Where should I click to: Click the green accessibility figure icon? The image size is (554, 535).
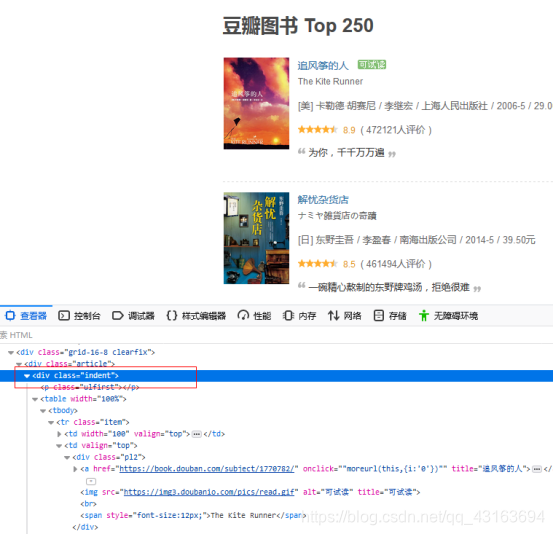[424, 316]
